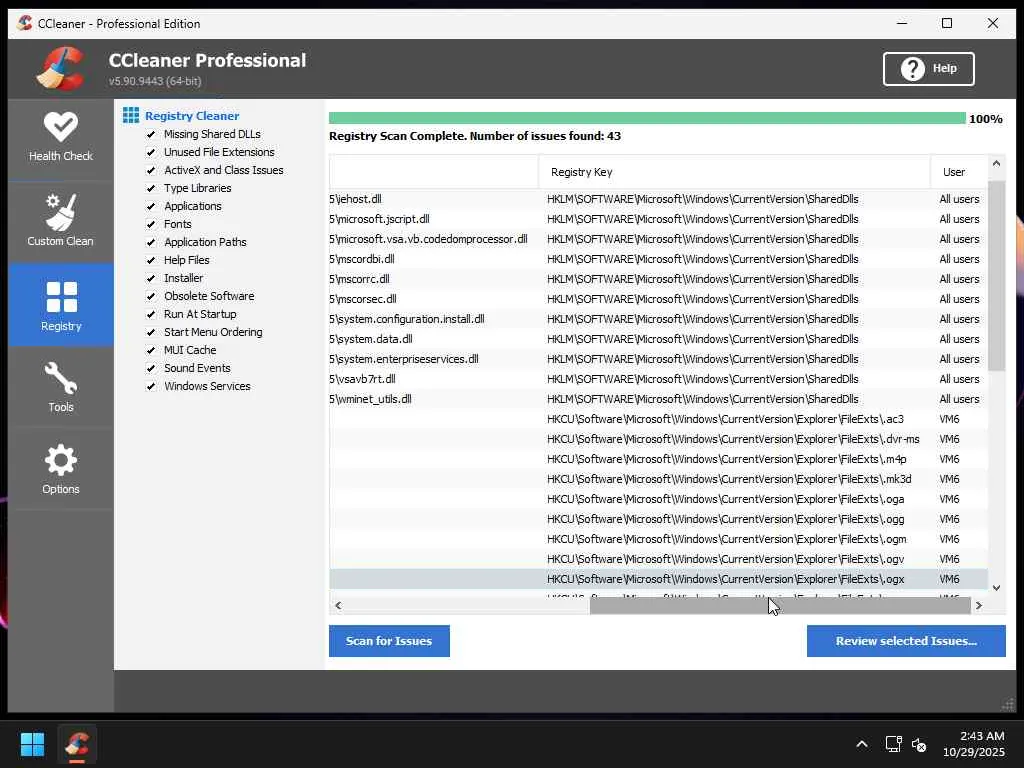1024x768 pixels.
Task: Uncheck Type Libraries option
Action: [151, 188]
